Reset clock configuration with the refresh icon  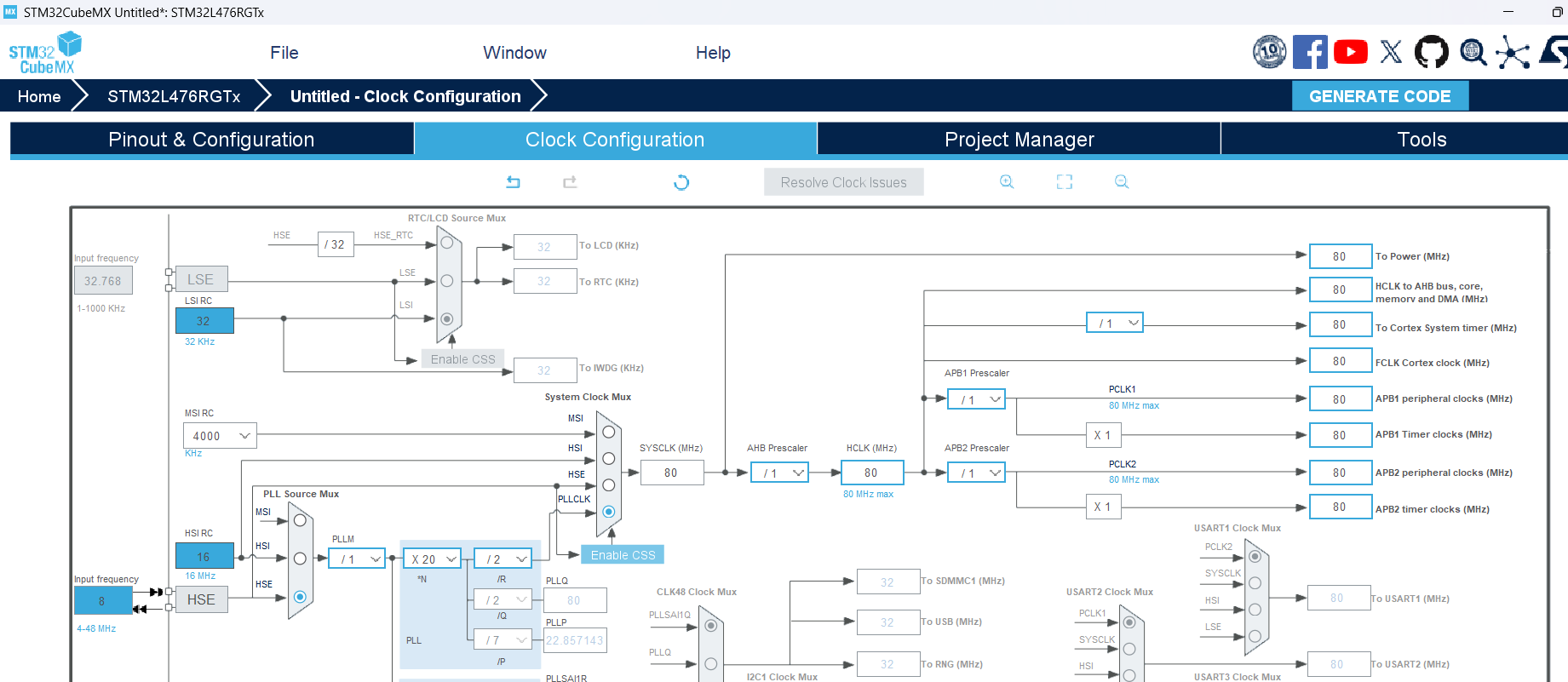pos(681,182)
